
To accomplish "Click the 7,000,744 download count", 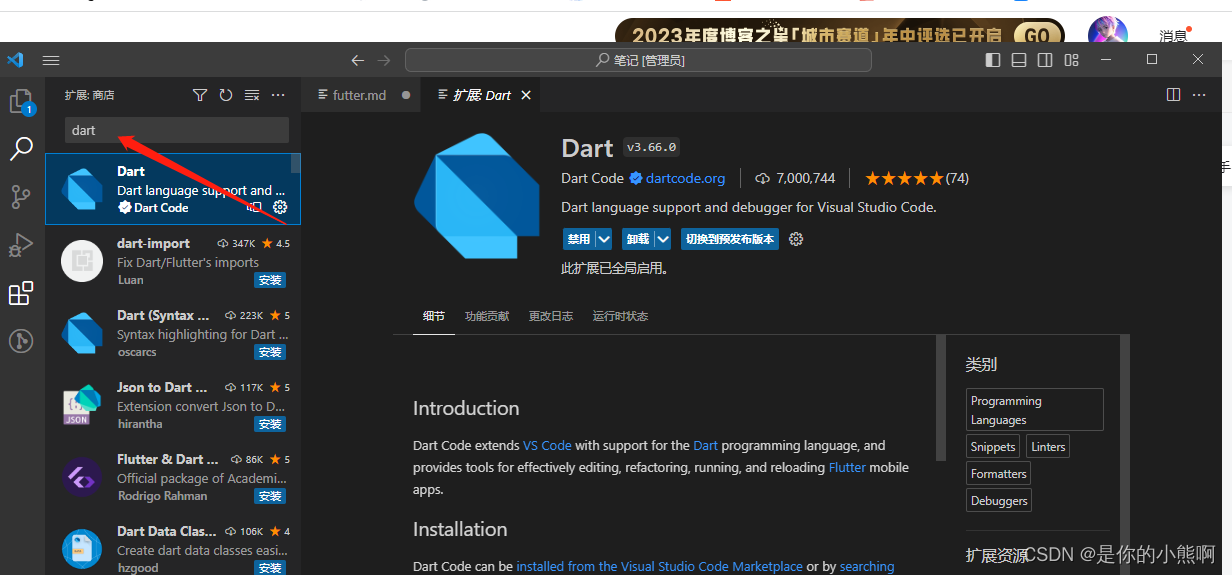I will 795,178.
